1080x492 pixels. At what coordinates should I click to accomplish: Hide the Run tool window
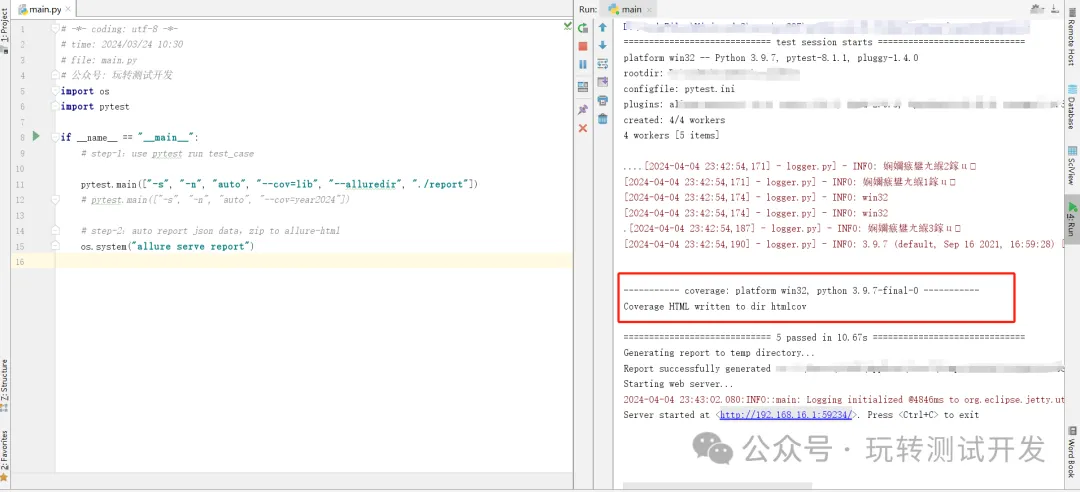click(1056, 9)
